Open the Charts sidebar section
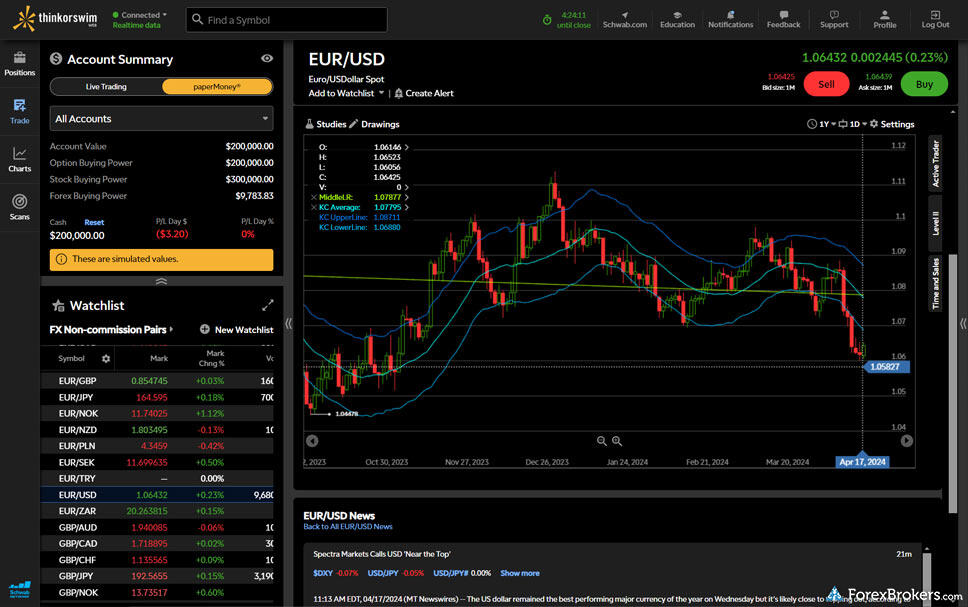The height and width of the screenshot is (607, 968). click(19, 160)
